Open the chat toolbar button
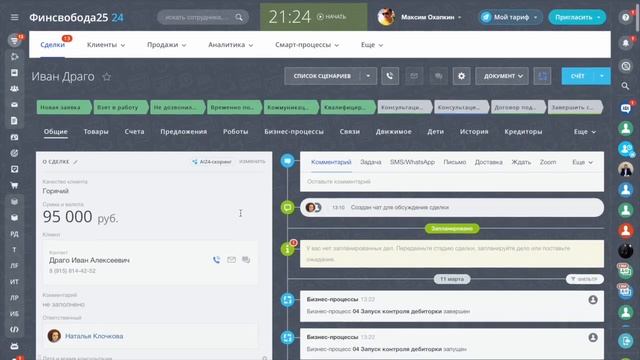Image resolution: width=640 pixels, height=360 pixels. pos(438,76)
